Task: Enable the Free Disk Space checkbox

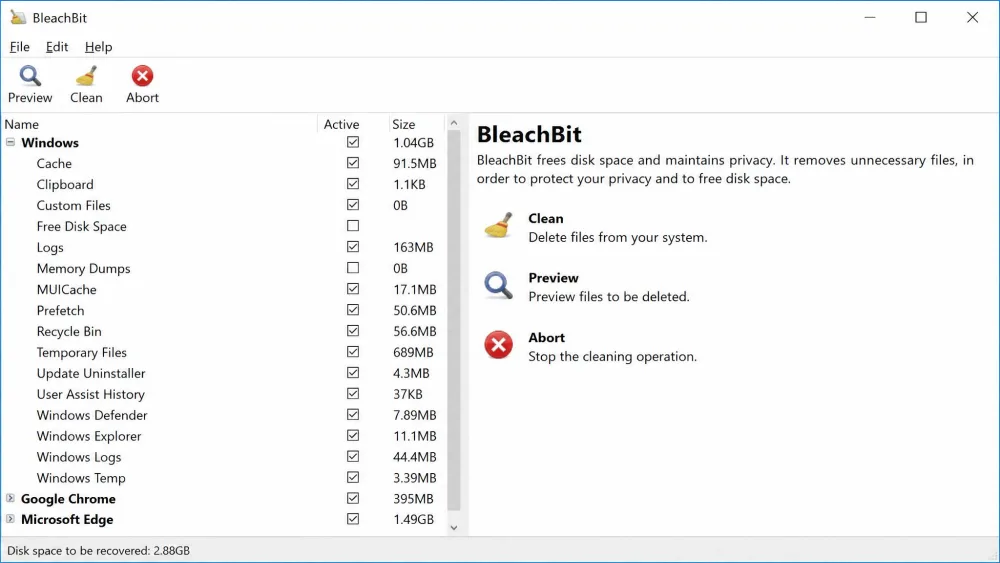Action: tap(353, 226)
